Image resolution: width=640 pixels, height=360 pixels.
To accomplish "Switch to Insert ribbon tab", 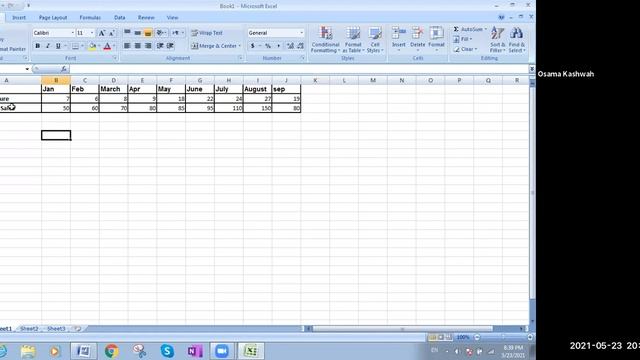I will tap(19, 18).
